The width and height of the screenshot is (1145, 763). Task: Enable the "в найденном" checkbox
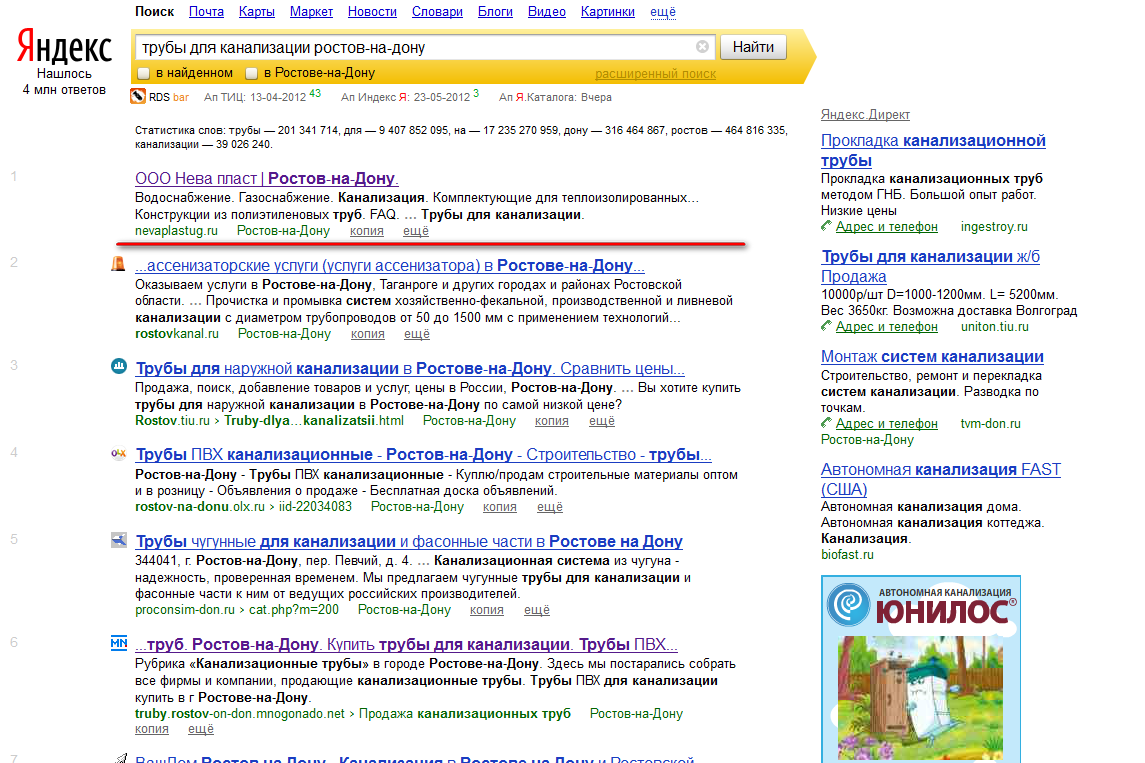tap(144, 73)
